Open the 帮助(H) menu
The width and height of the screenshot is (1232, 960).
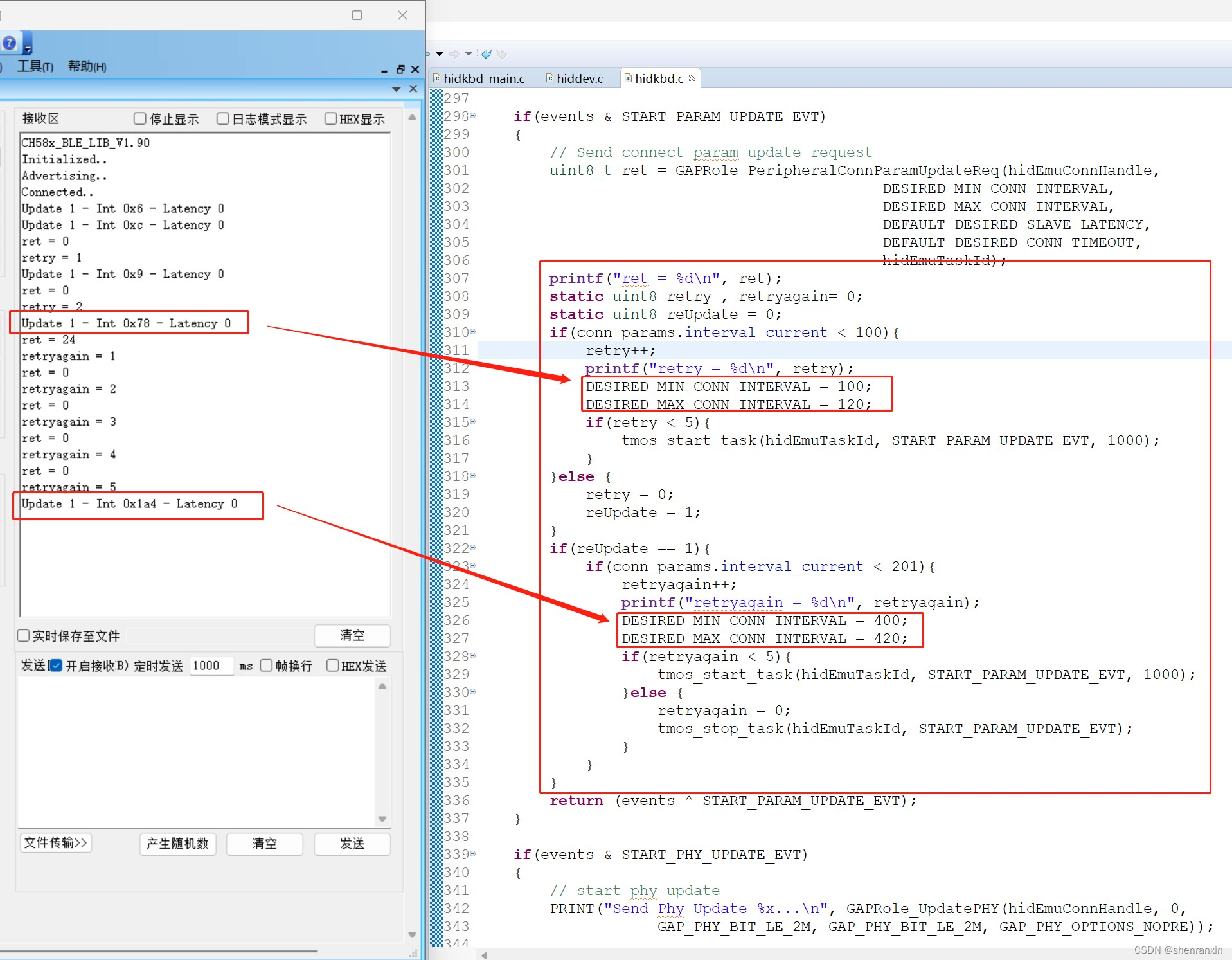pos(87,66)
